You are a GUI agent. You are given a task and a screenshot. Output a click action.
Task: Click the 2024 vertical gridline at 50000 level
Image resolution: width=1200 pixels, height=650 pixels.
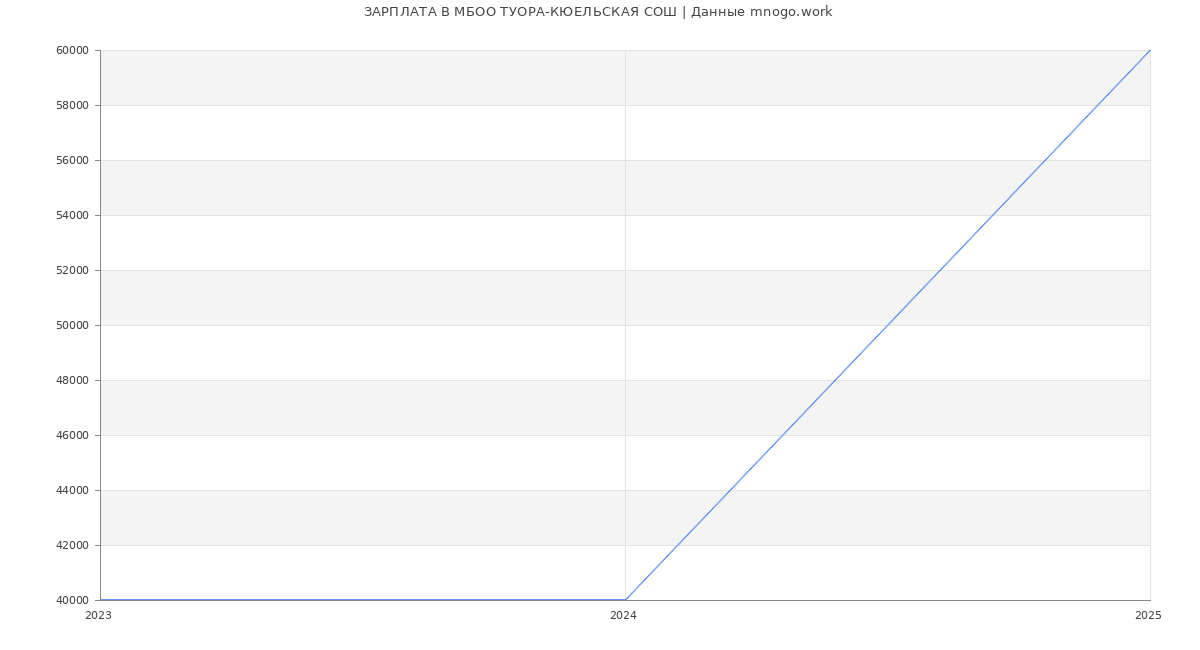[x=625, y=325]
